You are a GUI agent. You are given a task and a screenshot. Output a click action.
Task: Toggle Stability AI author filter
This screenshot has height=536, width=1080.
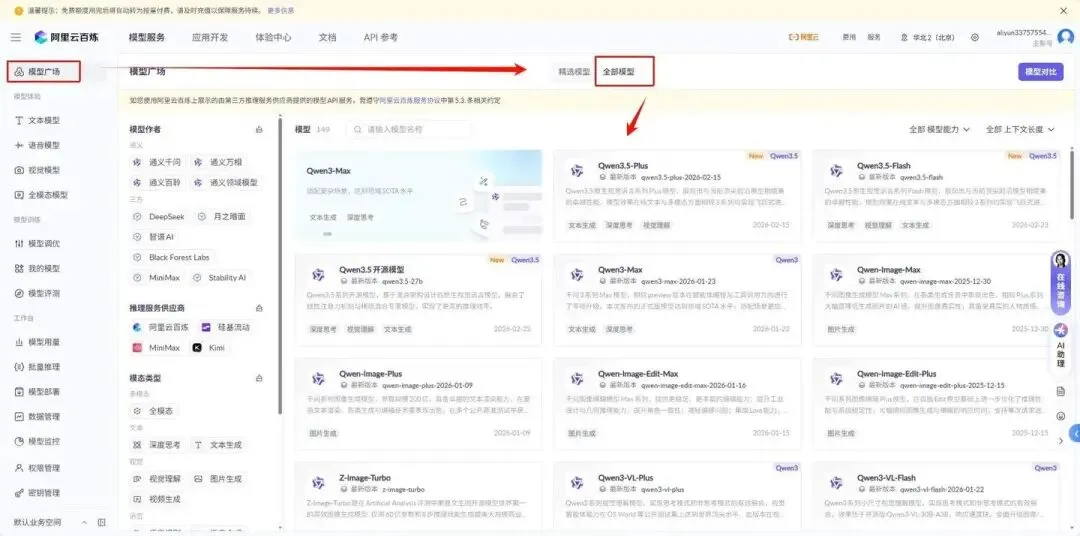pyautogui.click(x=219, y=278)
